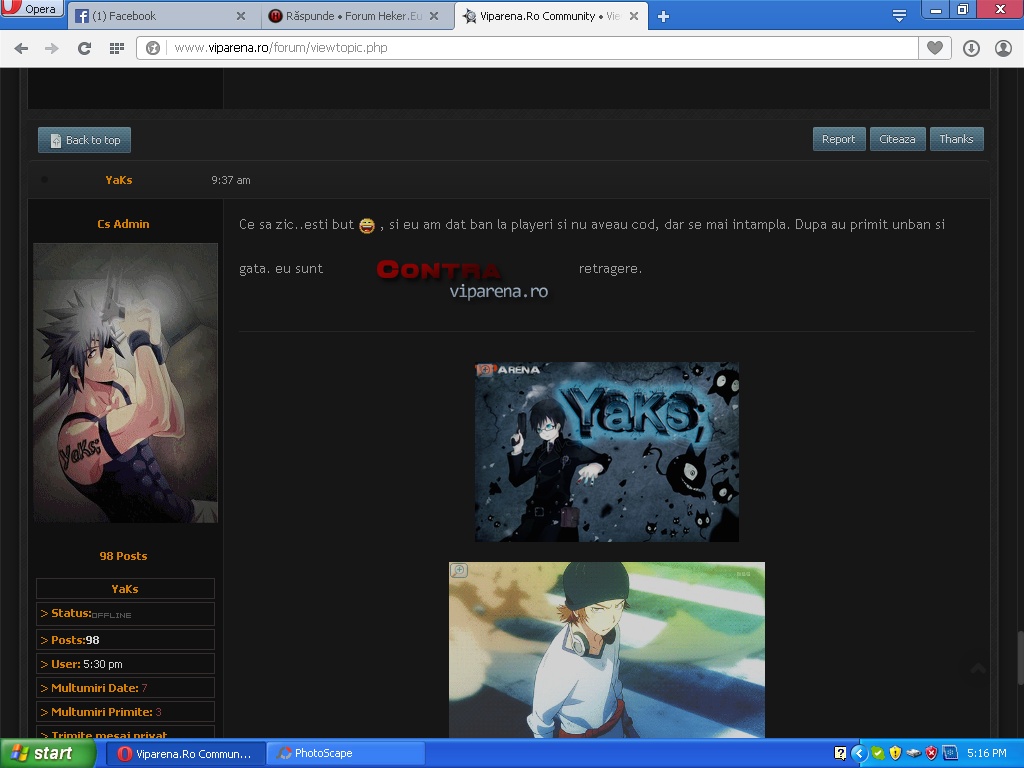Reload the current page
Screen dimensions: 1024x768
click(84, 48)
